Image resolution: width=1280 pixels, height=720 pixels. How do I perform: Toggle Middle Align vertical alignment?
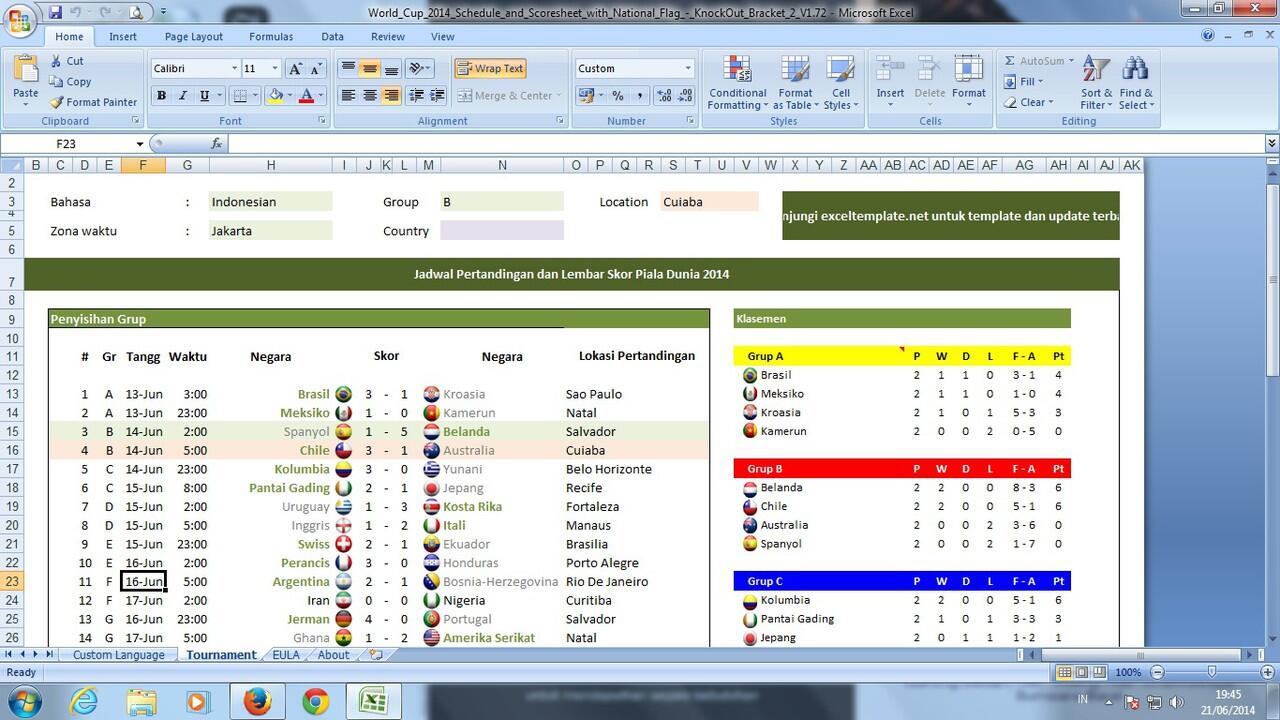370,69
